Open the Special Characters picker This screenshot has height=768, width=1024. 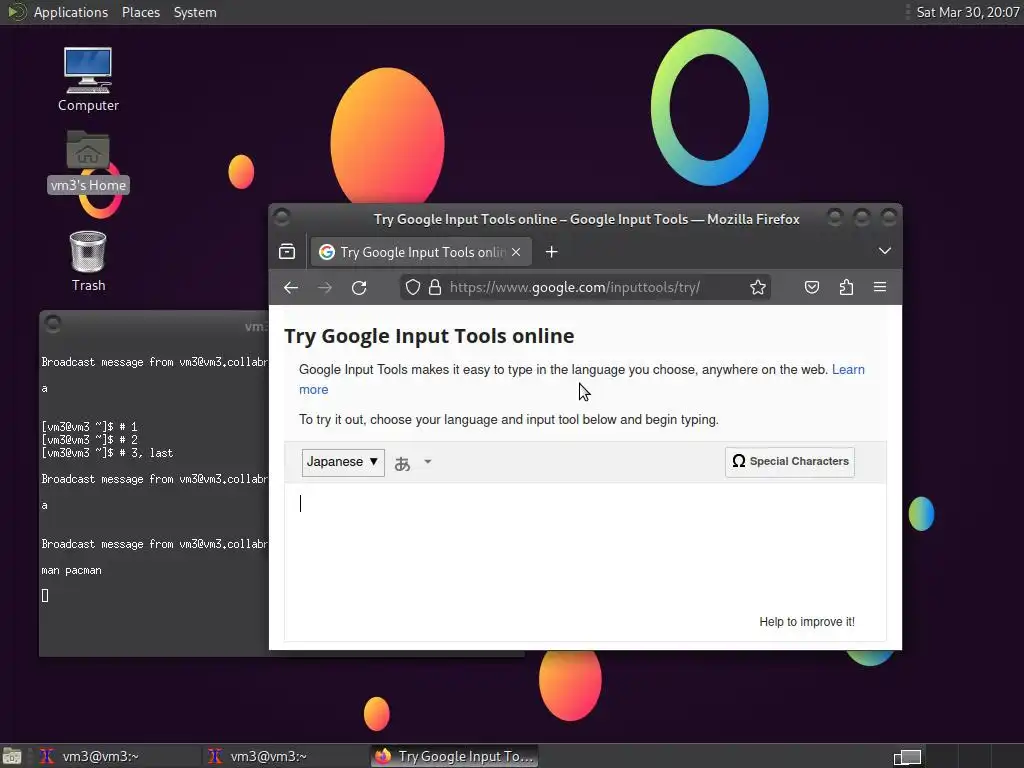click(790, 462)
